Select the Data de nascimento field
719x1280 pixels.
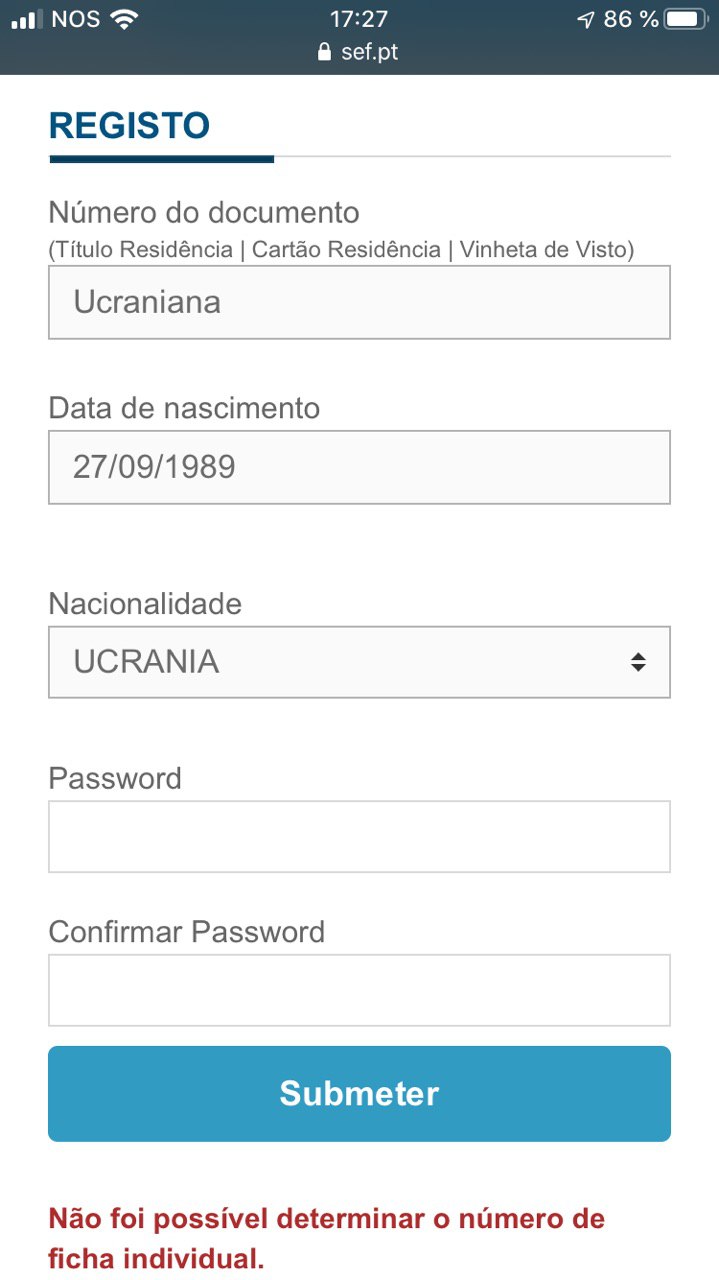coord(359,467)
